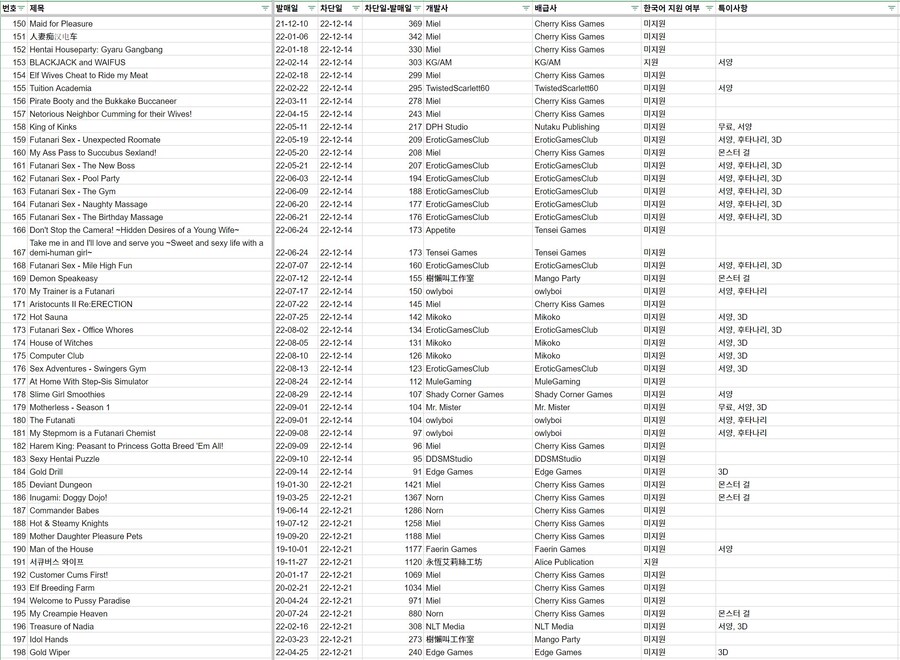Select the 'Nutaku Publishing' publisher cell
Image resolution: width=900 pixels, height=660 pixels.
[587, 127]
